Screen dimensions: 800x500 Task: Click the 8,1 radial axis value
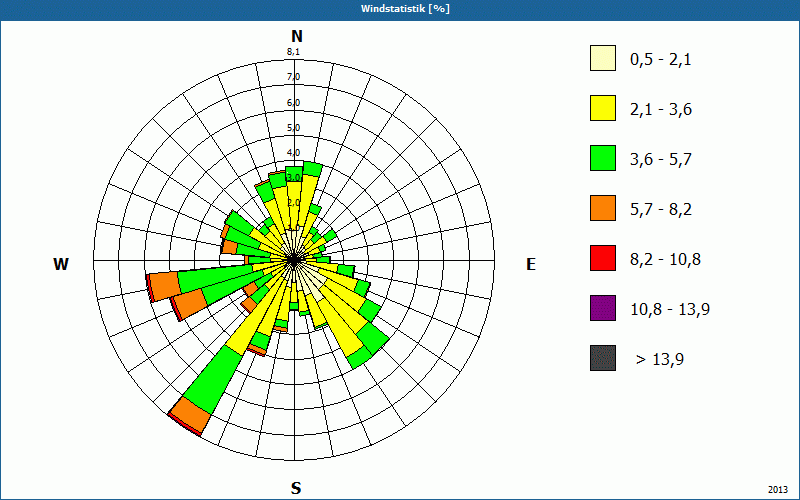pyautogui.click(x=293, y=52)
